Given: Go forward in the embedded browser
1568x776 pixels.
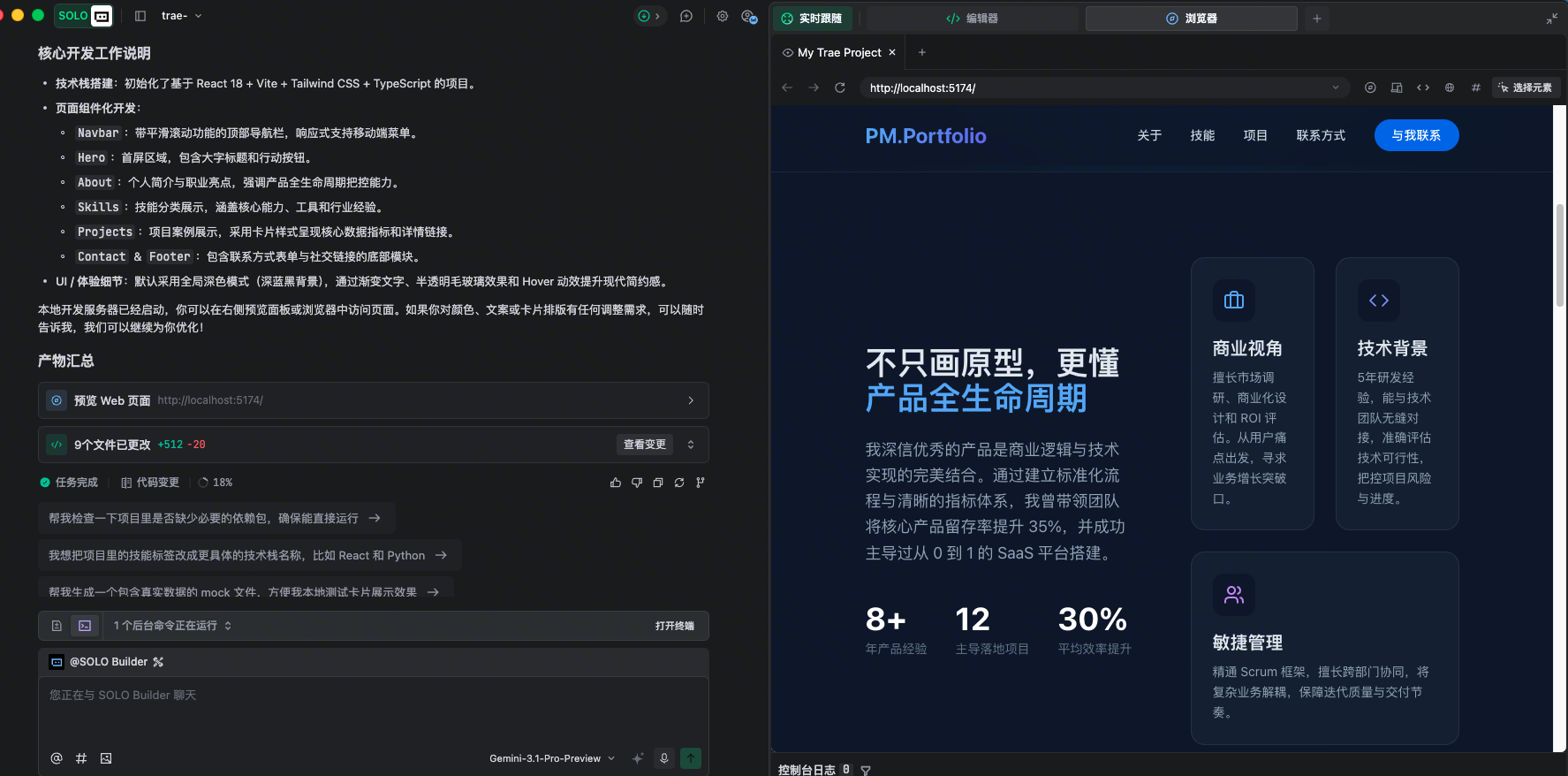Looking at the screenshot, I should pos(814,87).
